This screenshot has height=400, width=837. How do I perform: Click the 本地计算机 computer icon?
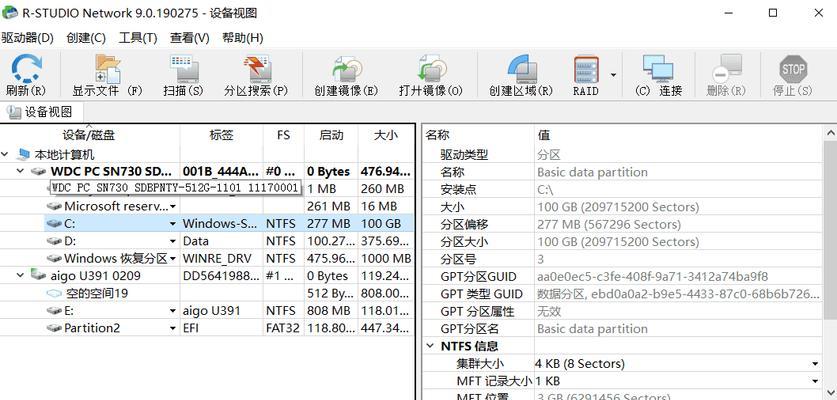pos(23,154)
